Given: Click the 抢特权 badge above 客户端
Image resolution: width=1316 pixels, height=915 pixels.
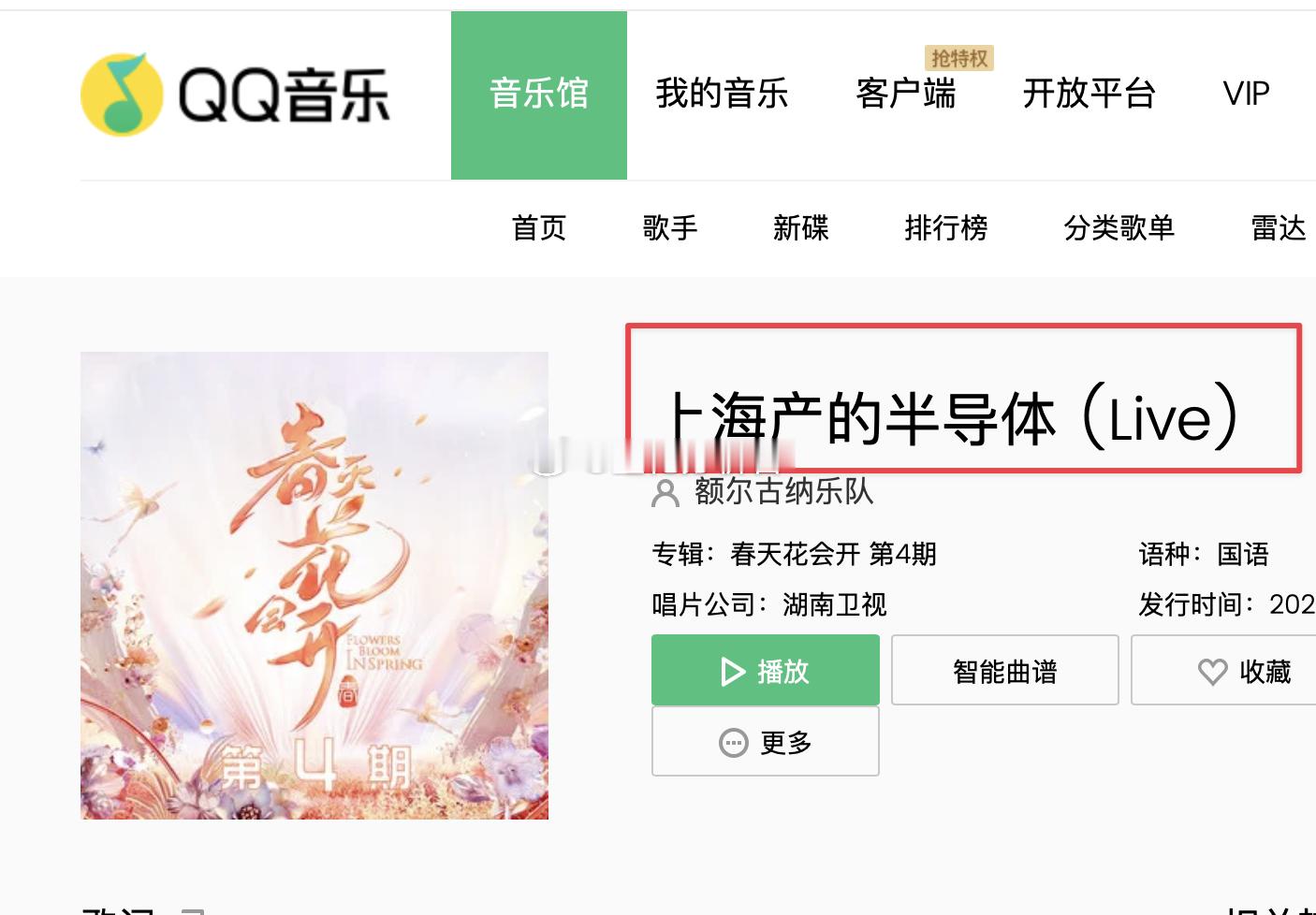Looking at the screenshot, I should click(959, 58).
